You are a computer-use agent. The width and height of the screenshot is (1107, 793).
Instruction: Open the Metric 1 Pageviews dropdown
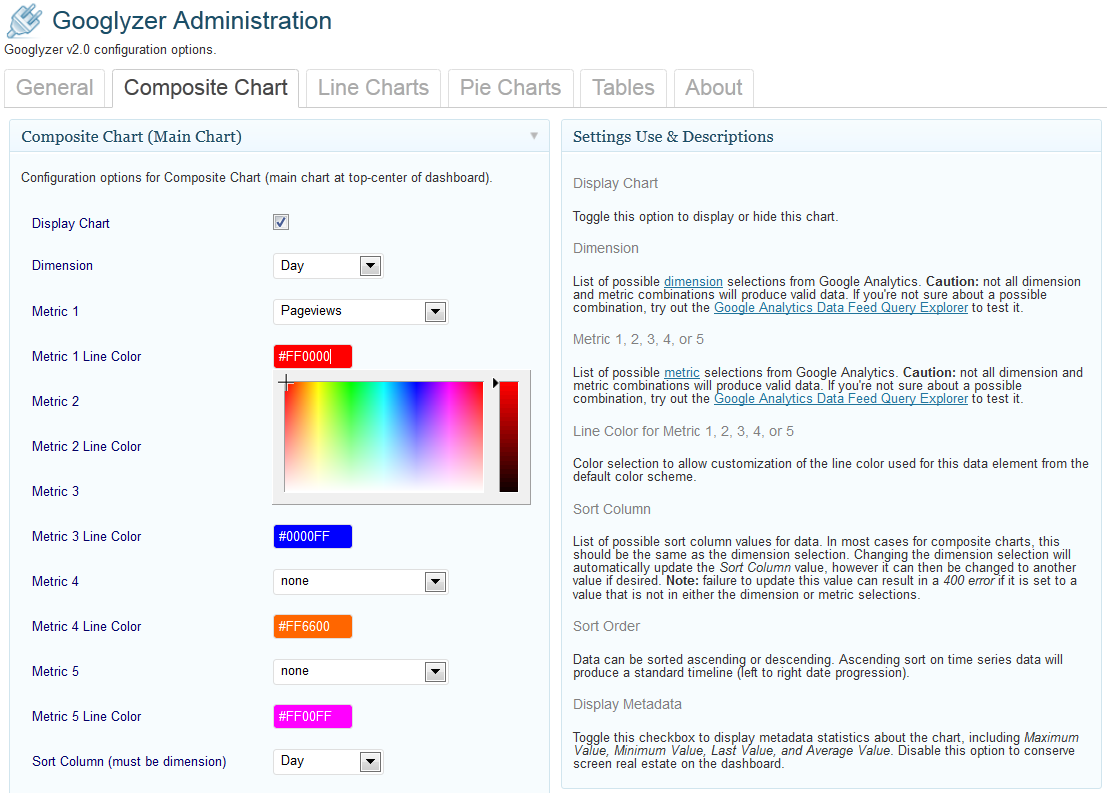pos(360,311)
